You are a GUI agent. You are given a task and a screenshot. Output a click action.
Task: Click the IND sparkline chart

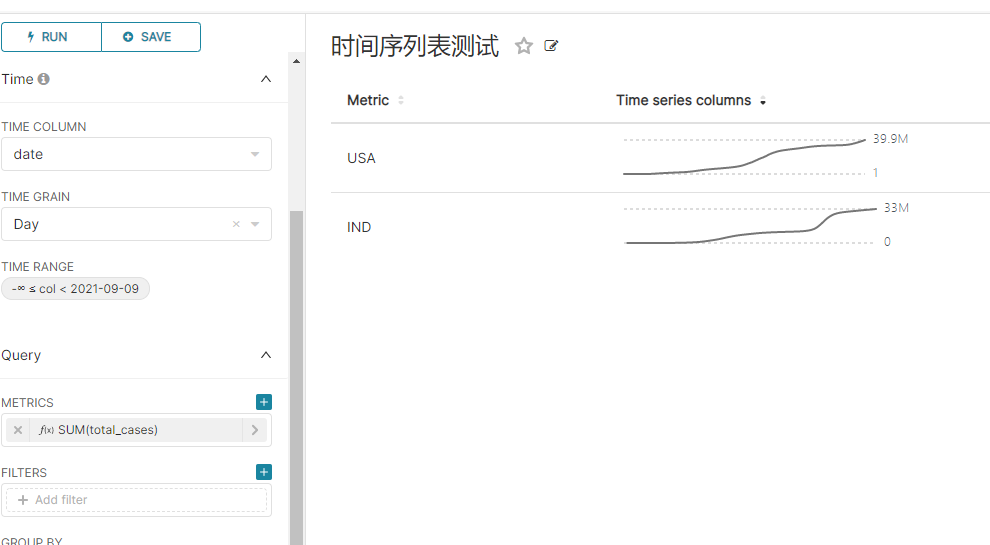pyautogui.click(x=751, y=225)
